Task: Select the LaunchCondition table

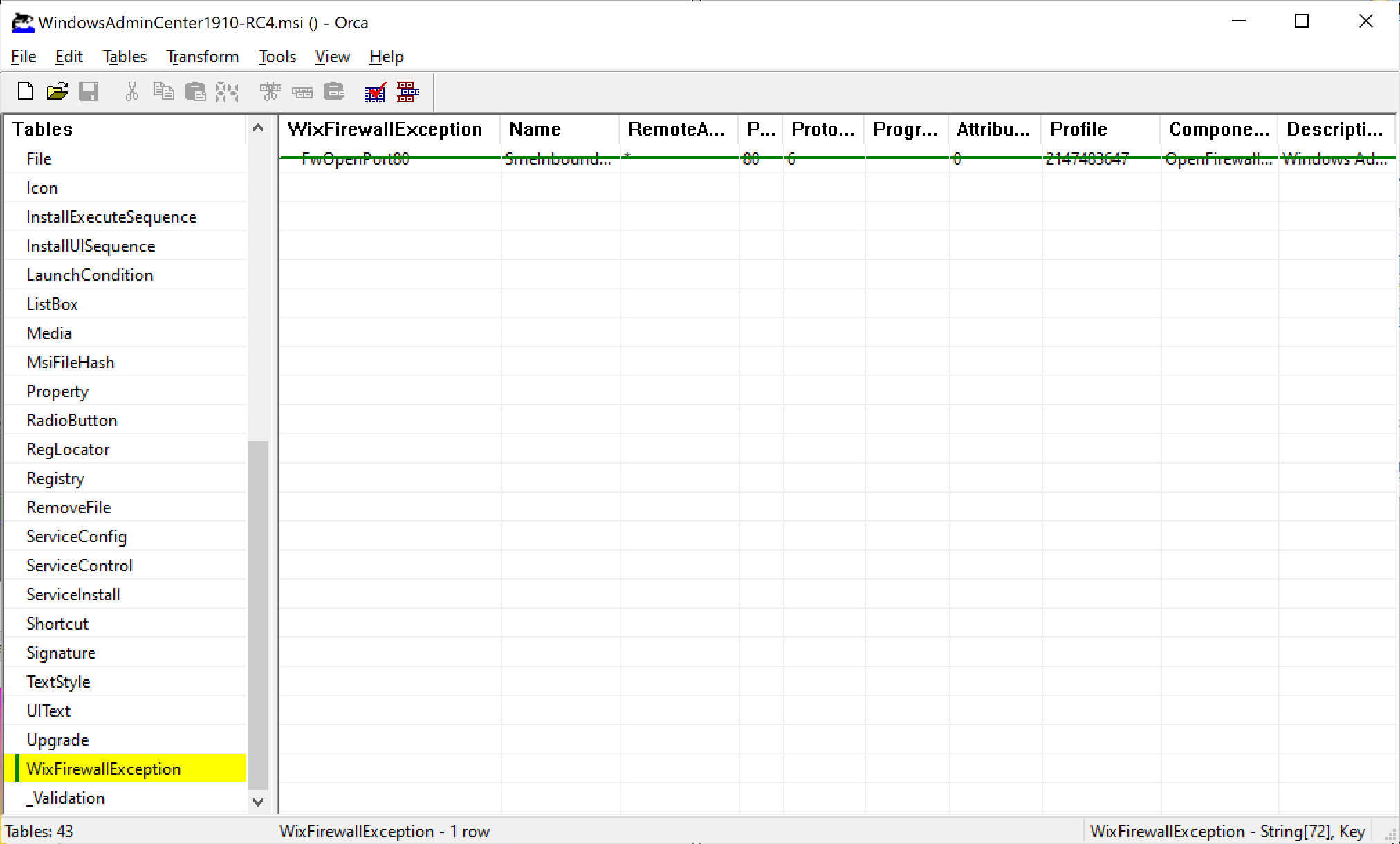Action: [x=126, y=275]
